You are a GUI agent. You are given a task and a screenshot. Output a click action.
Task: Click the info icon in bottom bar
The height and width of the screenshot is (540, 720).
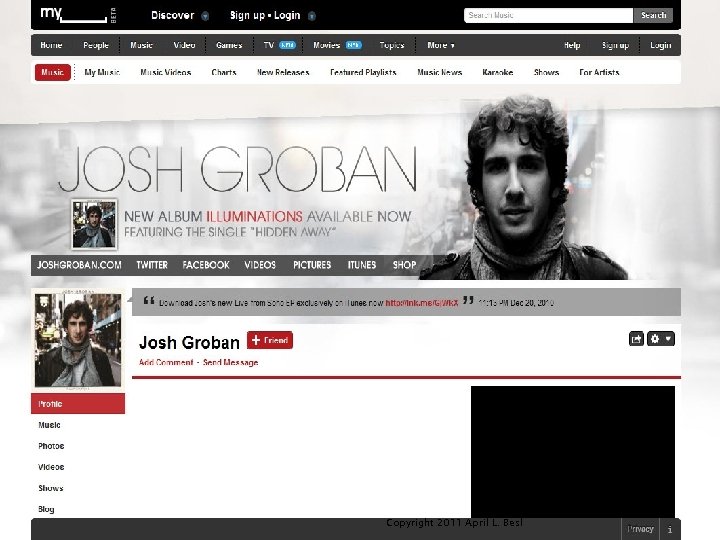(x=670, y=529)
